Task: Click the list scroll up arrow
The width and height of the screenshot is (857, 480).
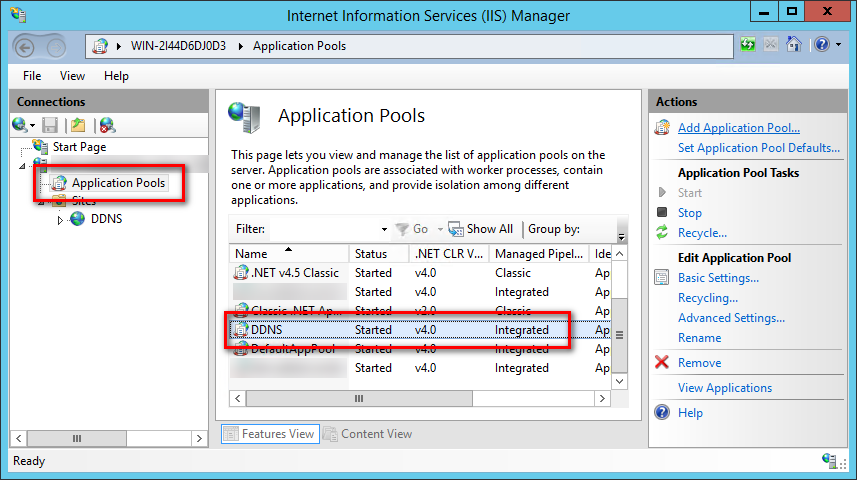Action: [619, 254]
